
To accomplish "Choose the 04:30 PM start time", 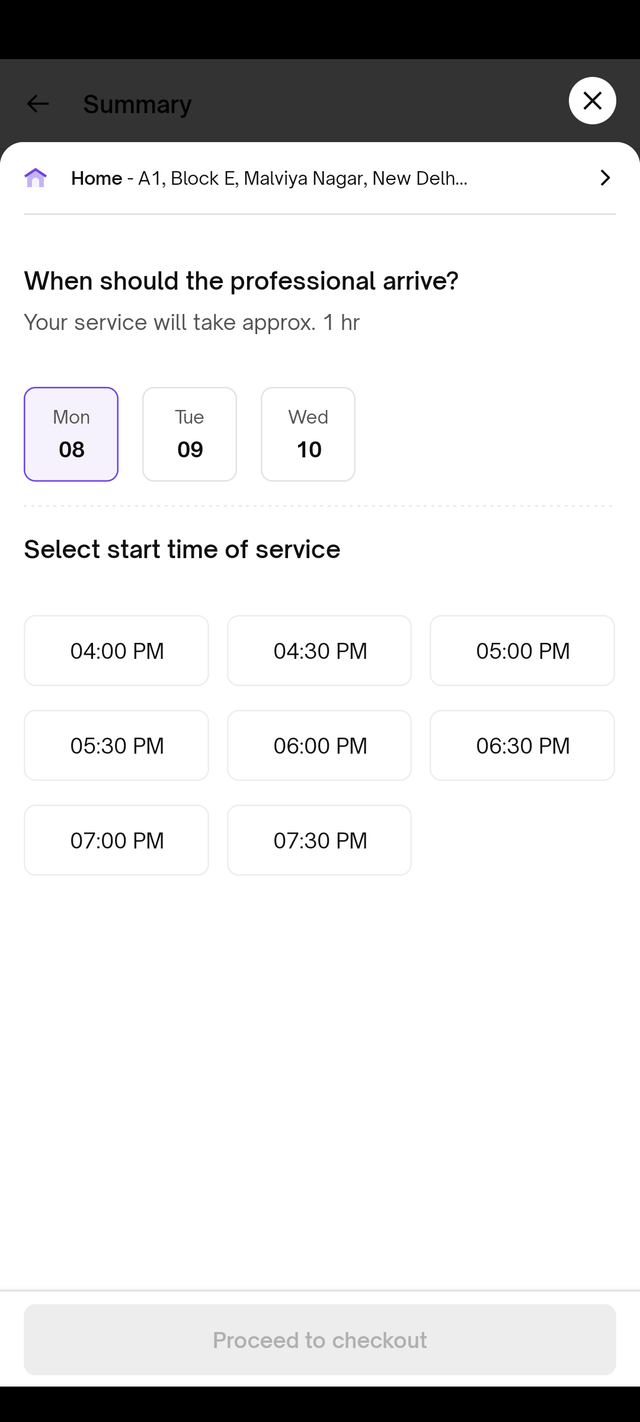I will (320, 651).
